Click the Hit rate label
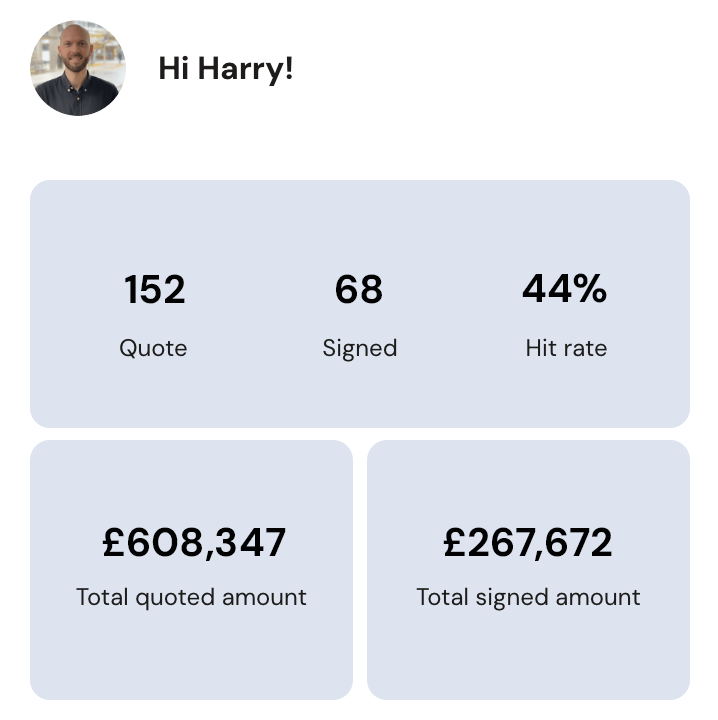The height and width of the screenshot is (720, 718). point(566,348)
